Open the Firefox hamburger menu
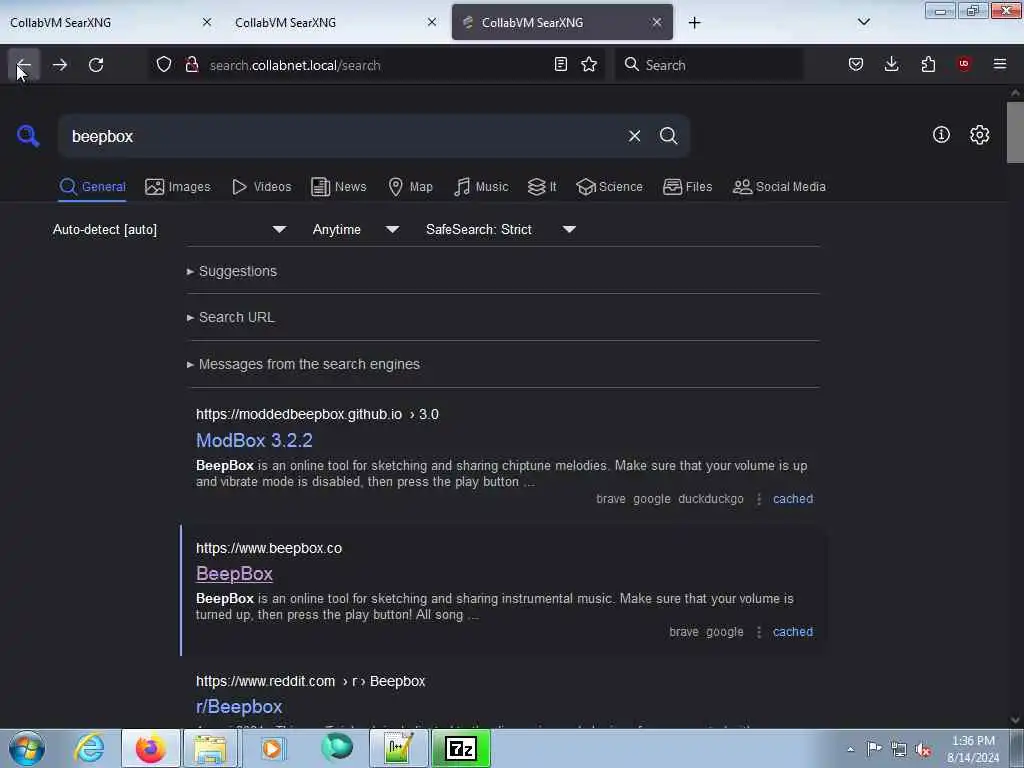 tap(1000, 64)
